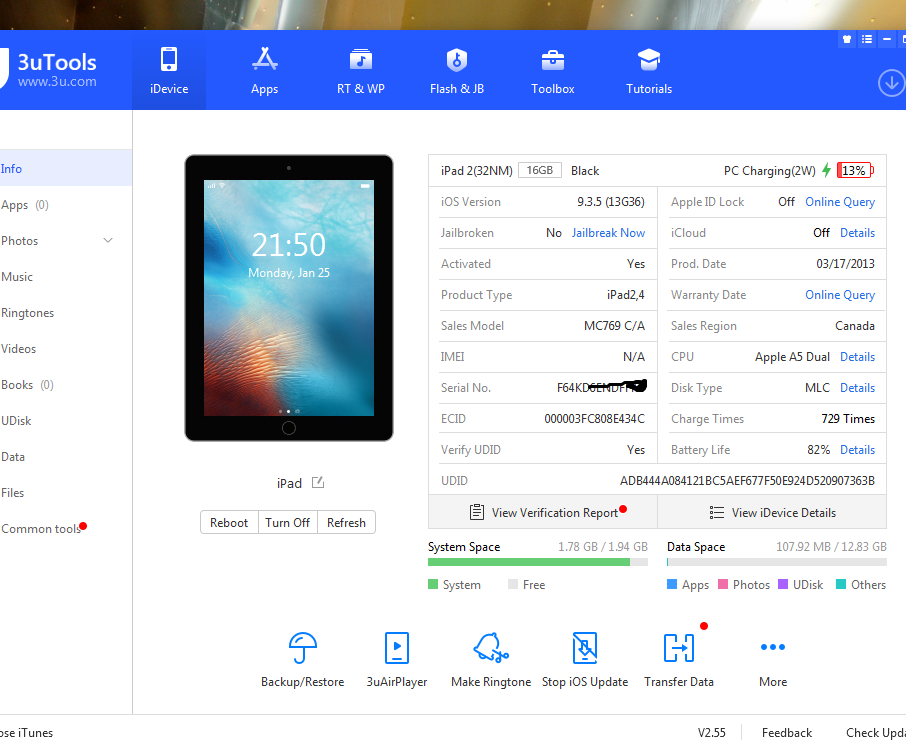Expand the Photos sidebar section
906x740 pixels.
[108, 240]
